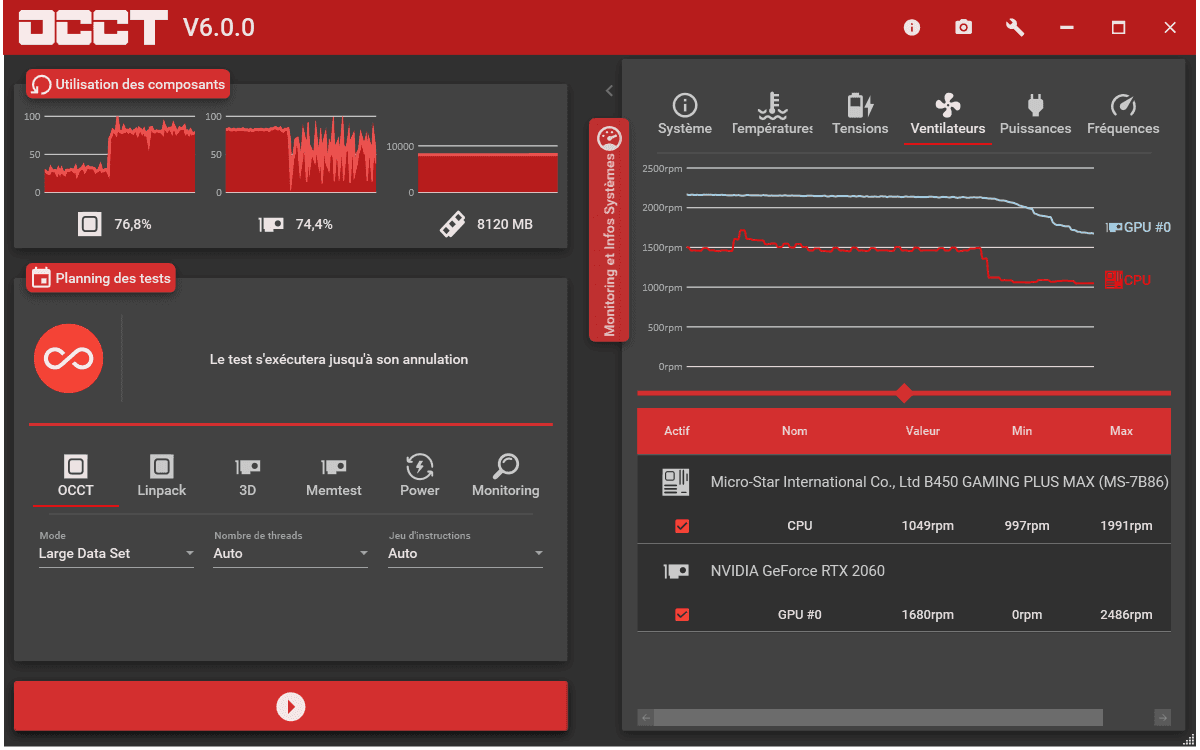This screenshot has height=750, width=1200.
Task: Click the GPU #0 max value 2486rpm
Action: (1126, 615)
